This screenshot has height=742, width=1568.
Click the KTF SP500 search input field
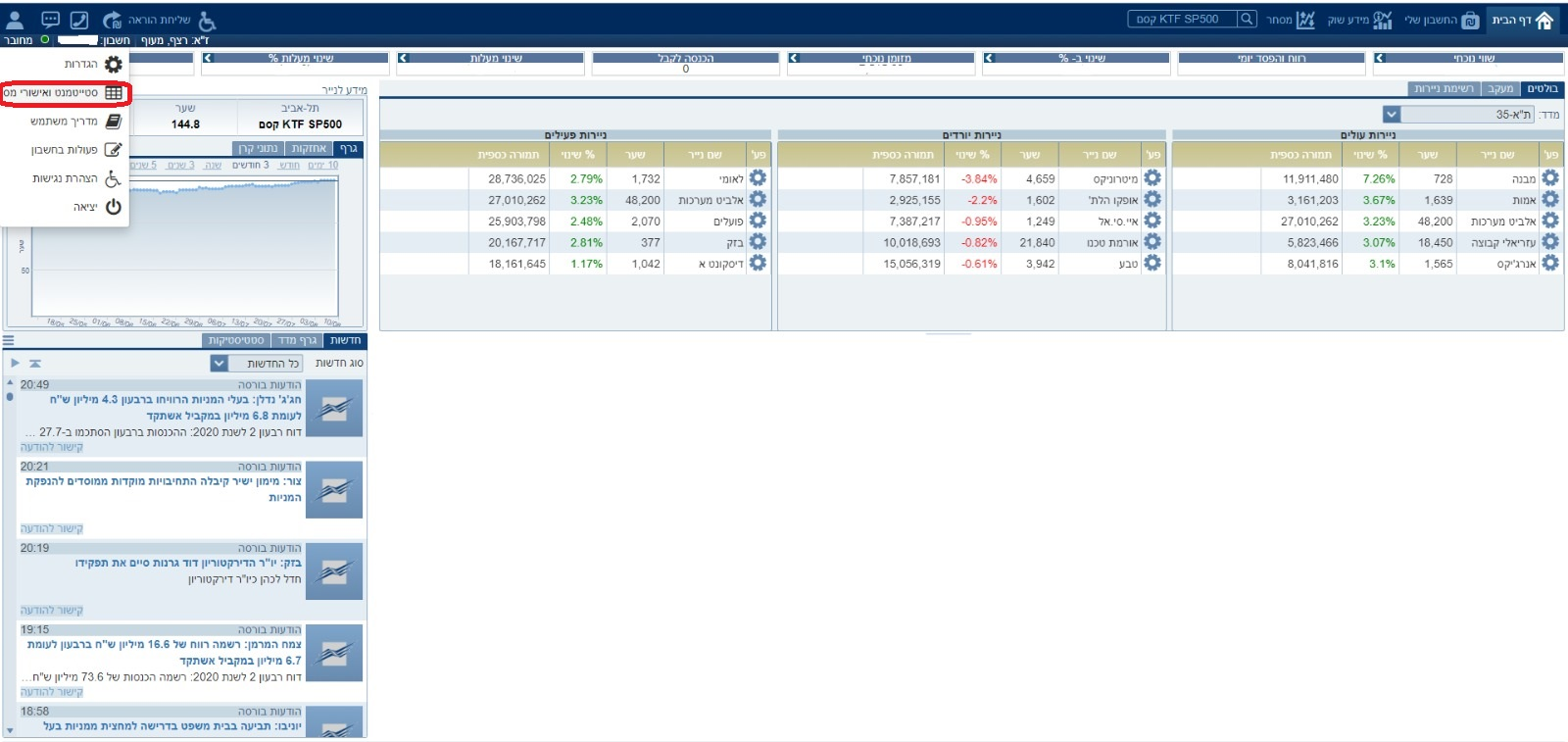coord(1181,19)
